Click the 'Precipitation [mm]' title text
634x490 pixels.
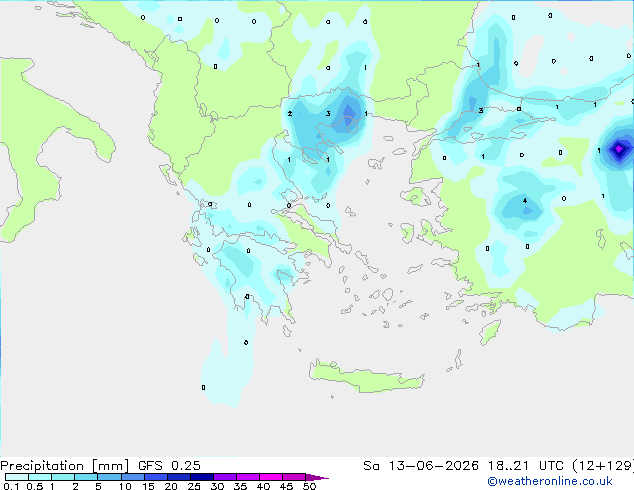(65, 465)
